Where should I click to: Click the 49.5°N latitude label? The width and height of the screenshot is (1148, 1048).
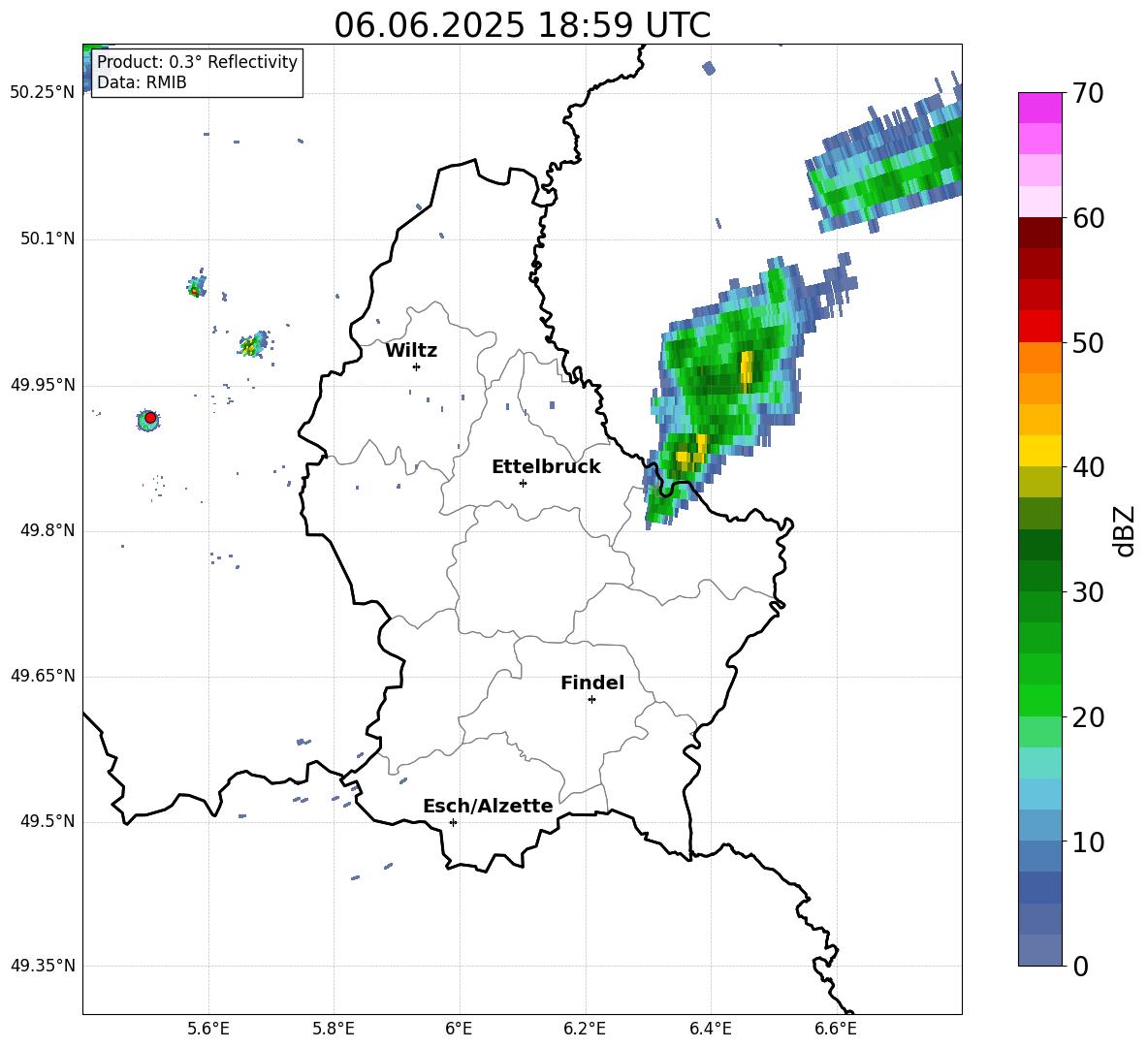tap(48, 821)
